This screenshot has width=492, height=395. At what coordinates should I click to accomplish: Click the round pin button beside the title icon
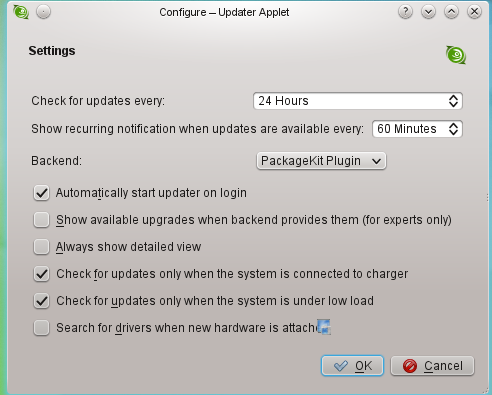tap(43, 12)
